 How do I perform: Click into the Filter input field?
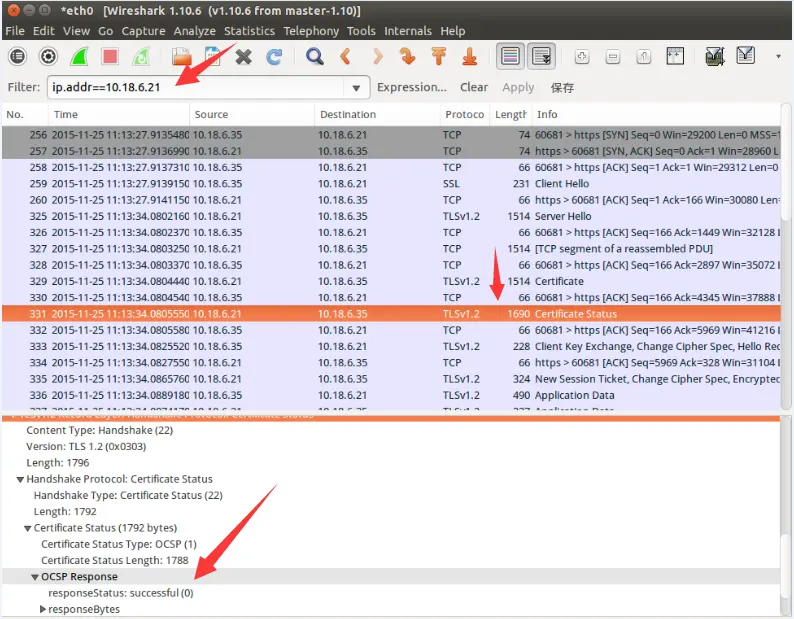(x=197, y=87)
